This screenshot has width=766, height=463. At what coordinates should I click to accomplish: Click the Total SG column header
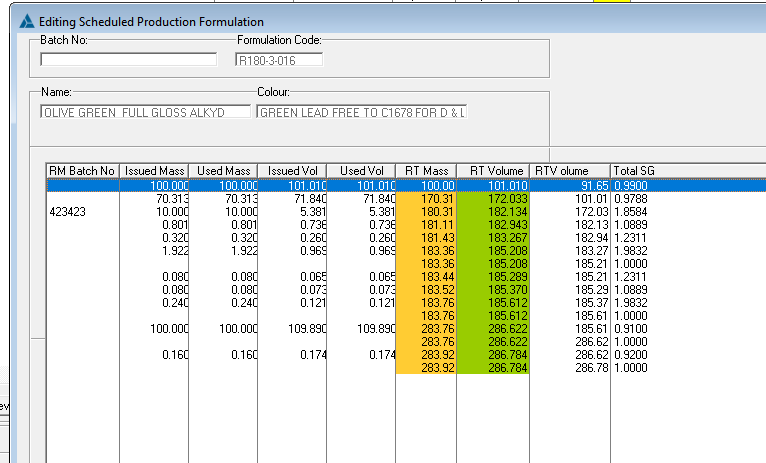634,171
